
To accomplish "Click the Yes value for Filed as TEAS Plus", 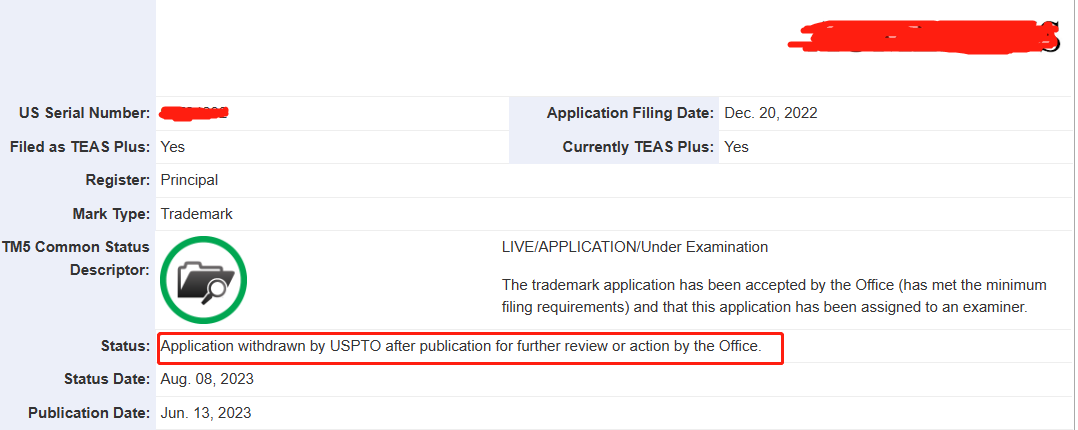I will tap(173, 147).
